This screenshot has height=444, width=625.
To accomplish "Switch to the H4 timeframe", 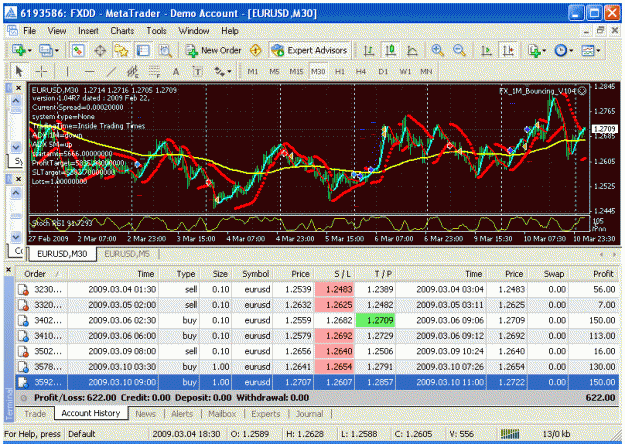I will tap(361, 72).
